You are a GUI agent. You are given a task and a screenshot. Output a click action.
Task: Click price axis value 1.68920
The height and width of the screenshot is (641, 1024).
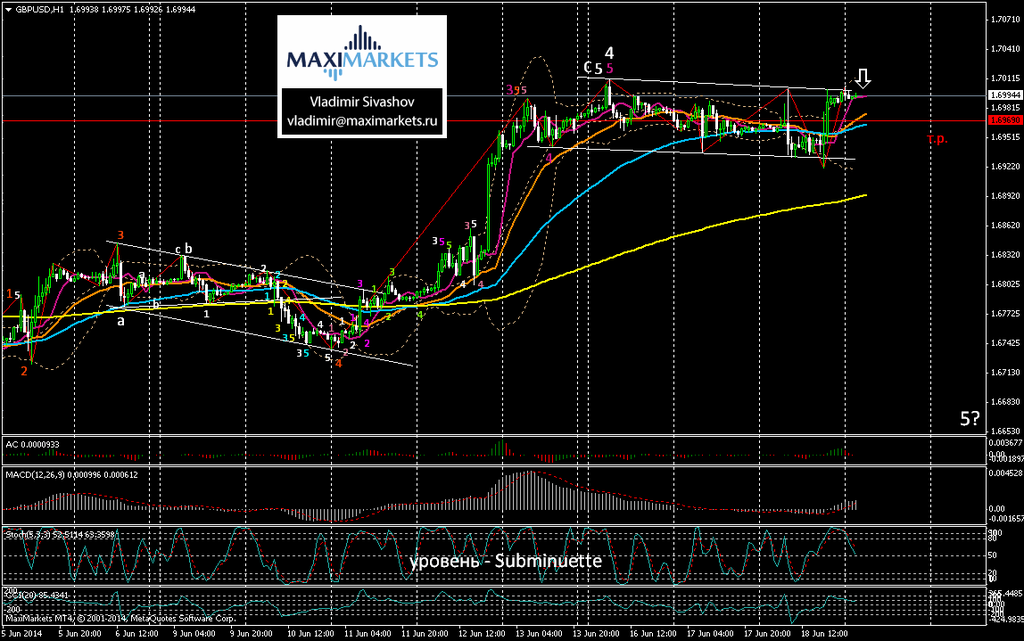pos(1005,196)
